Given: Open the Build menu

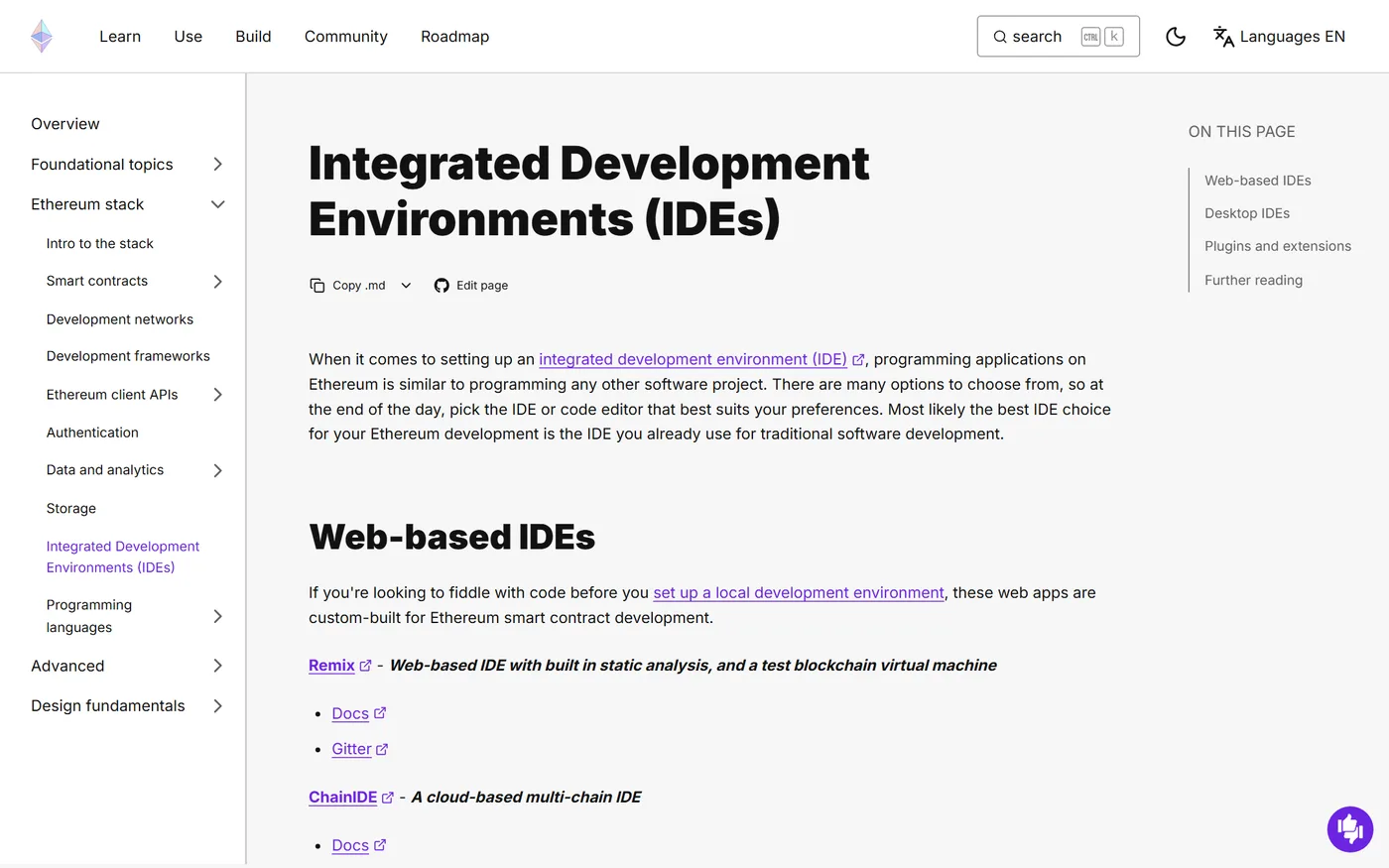Looking at the screenshot, I should [253, 37].
